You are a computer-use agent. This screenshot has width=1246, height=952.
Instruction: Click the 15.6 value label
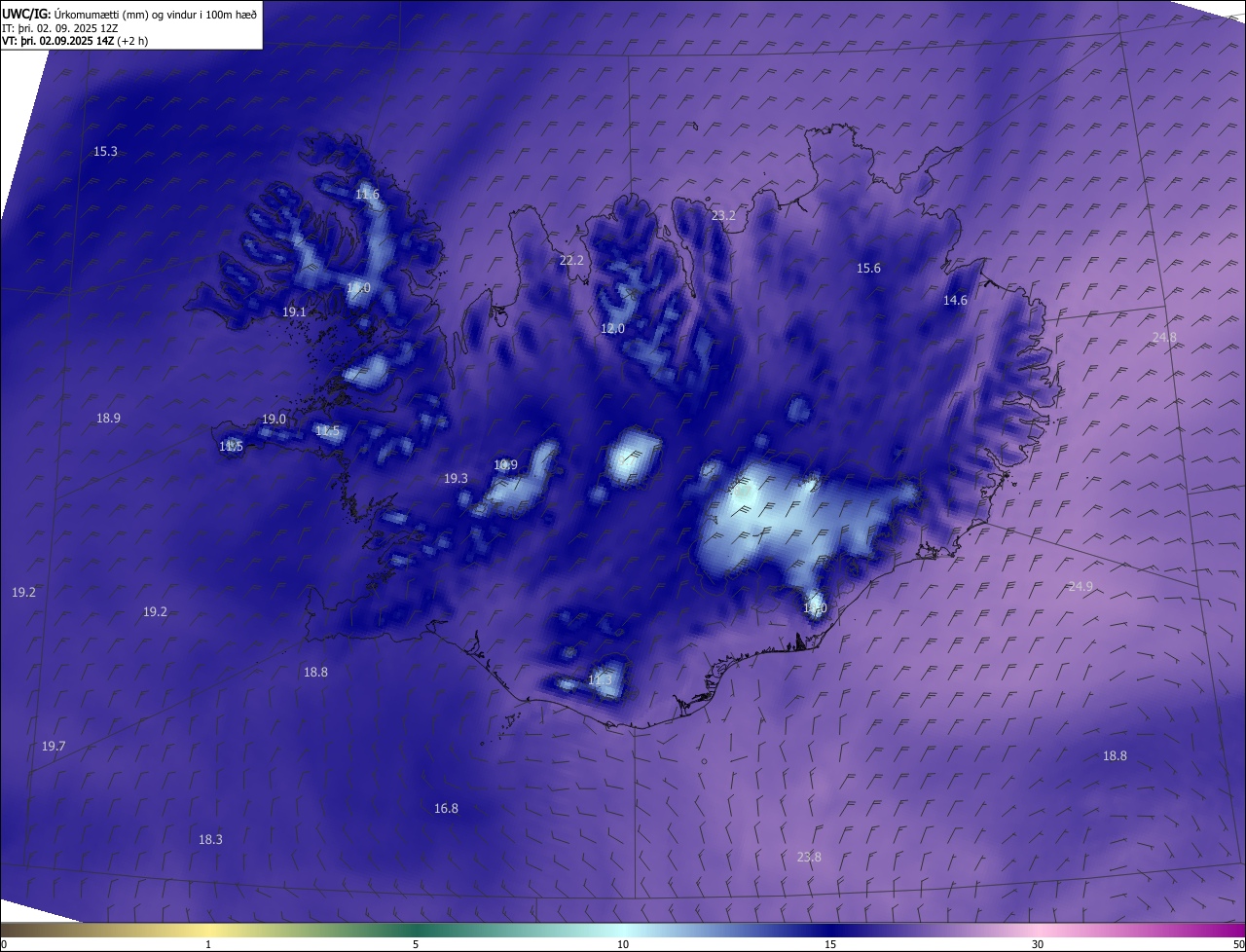[868, 268]
